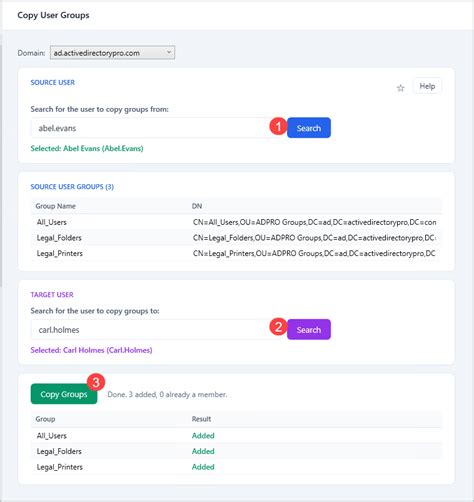Click the red step 2 marker
474x502 pixels.
pos(278,326)
